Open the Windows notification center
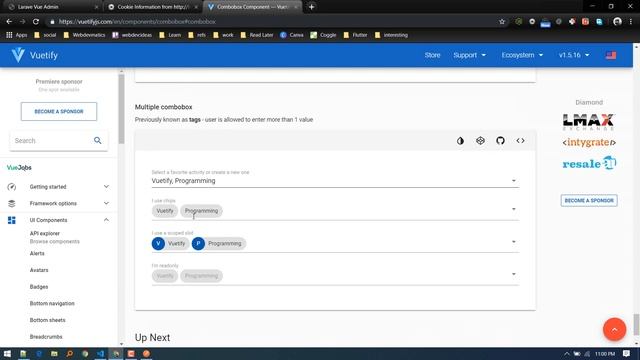 click(627, 353)
